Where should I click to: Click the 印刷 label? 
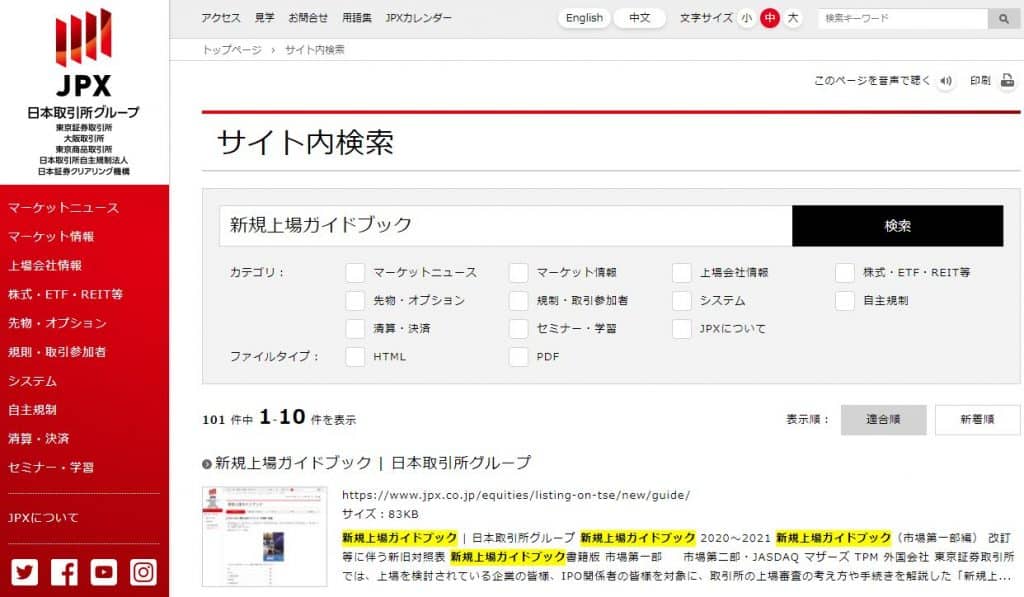(x=980, y=80)
